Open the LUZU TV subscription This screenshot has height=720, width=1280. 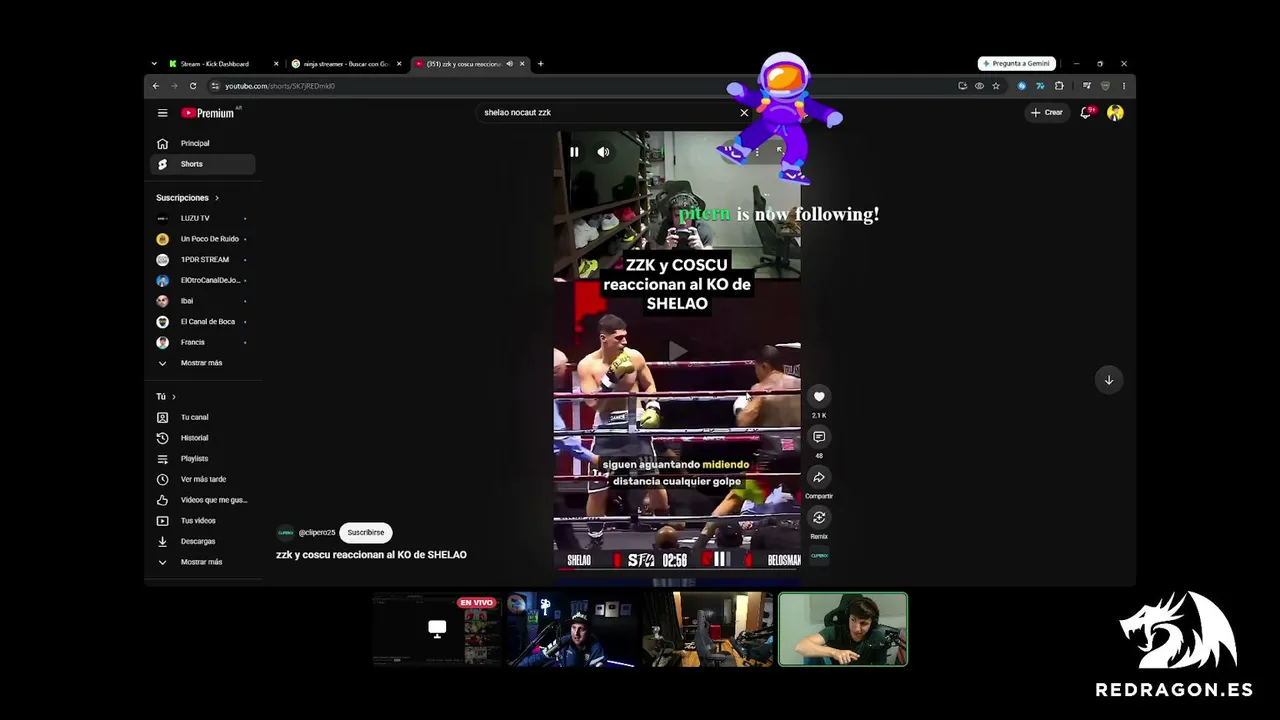[203, 218]
